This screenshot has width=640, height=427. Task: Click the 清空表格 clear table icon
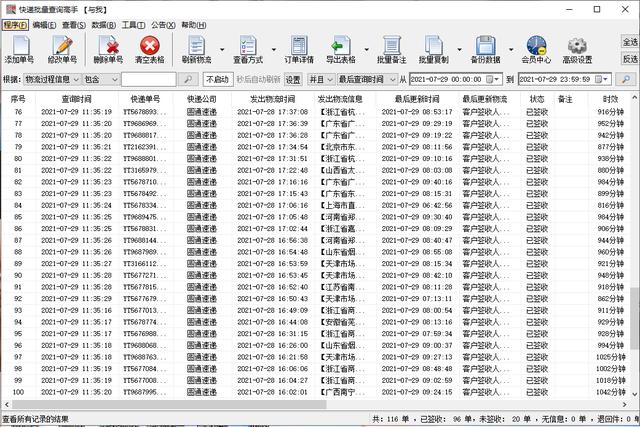pyautogui.click(x=149, y=46)
